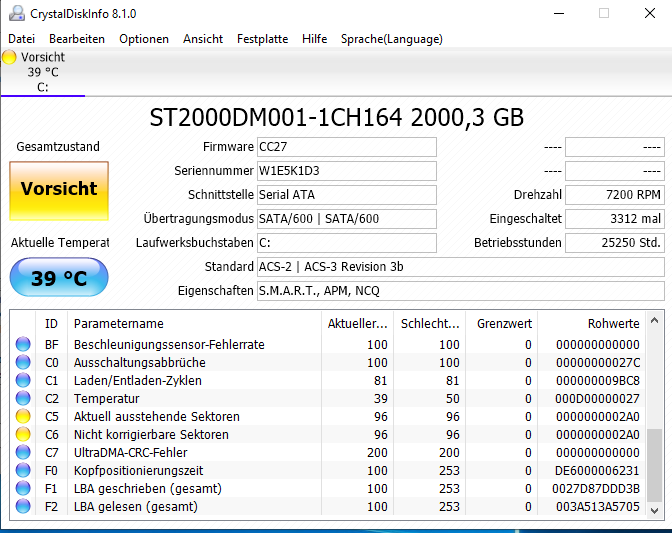Click the Seriennummer field W1E5K1D3
Screen dimensions: 672x533
(347, 171)
